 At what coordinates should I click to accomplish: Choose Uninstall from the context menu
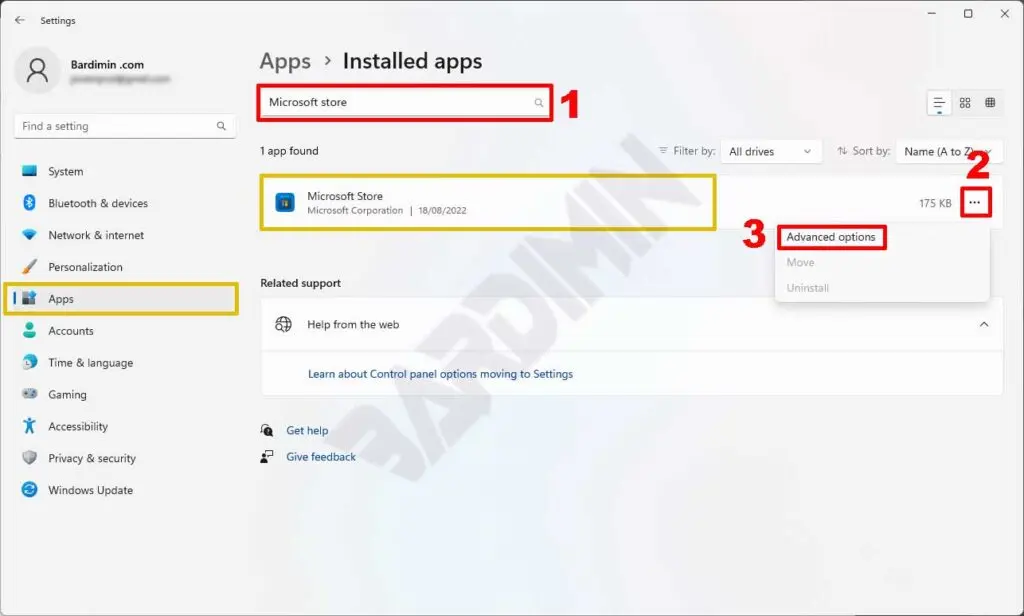coord(808,288)
